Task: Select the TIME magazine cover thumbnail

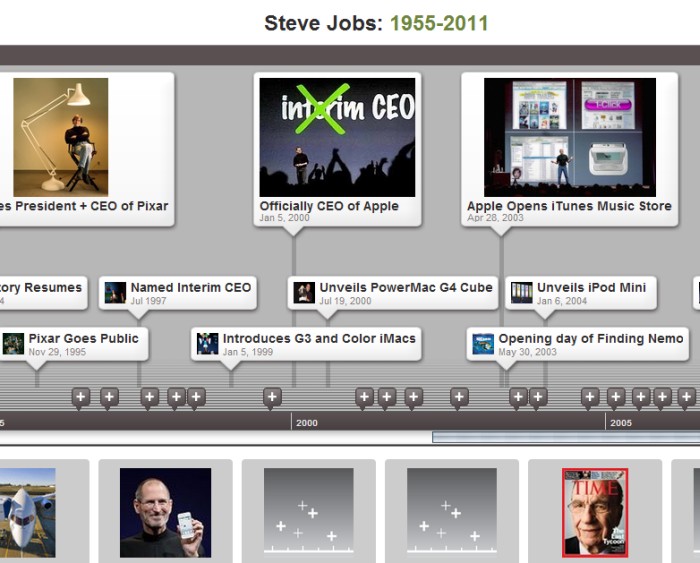Action: [595, 512]
